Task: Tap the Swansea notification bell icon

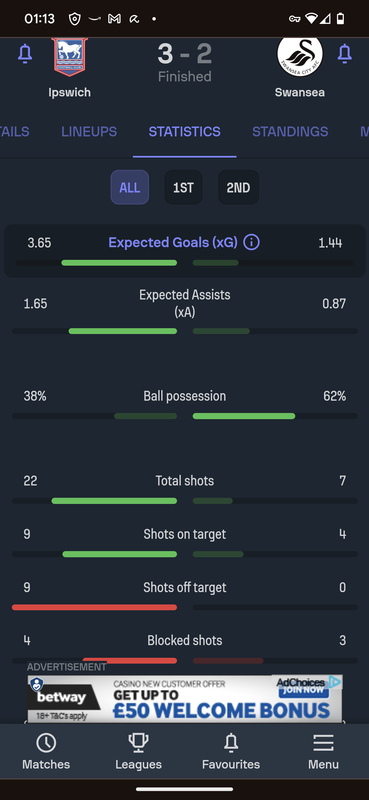Action: click(345, 54)
